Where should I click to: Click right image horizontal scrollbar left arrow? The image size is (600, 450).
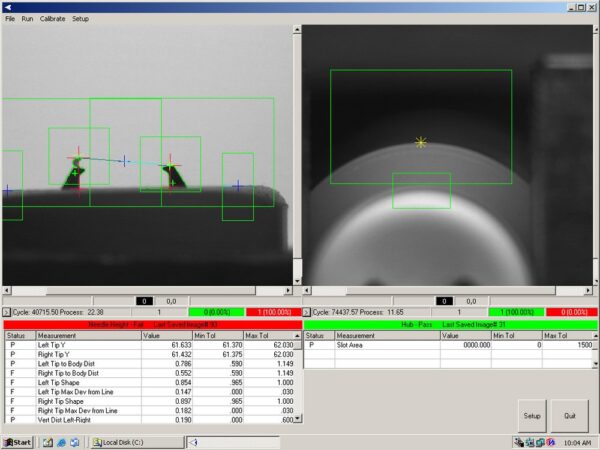pyautogui.click(x=307, y=290)
